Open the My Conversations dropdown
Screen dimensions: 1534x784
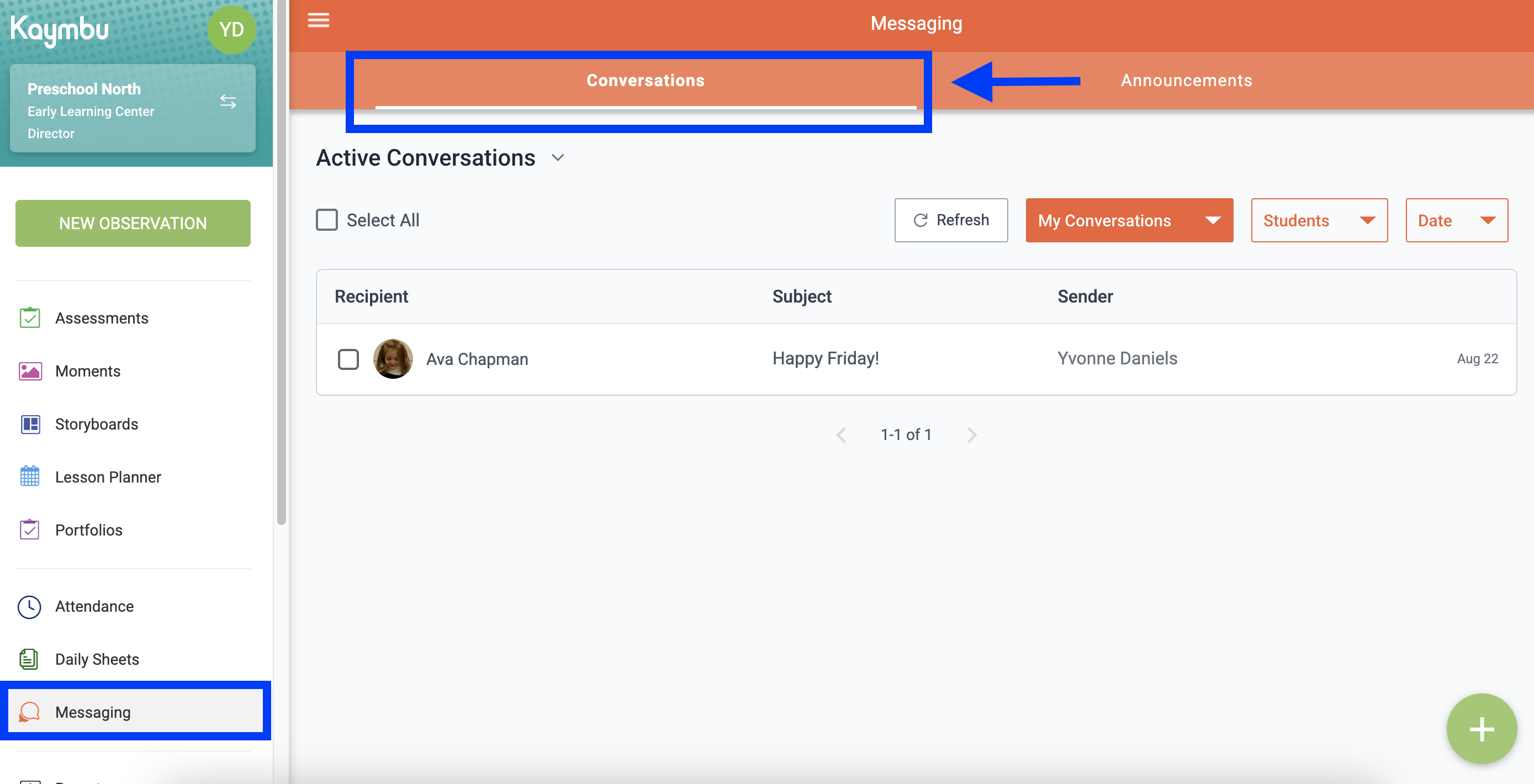click(1129, 220)
